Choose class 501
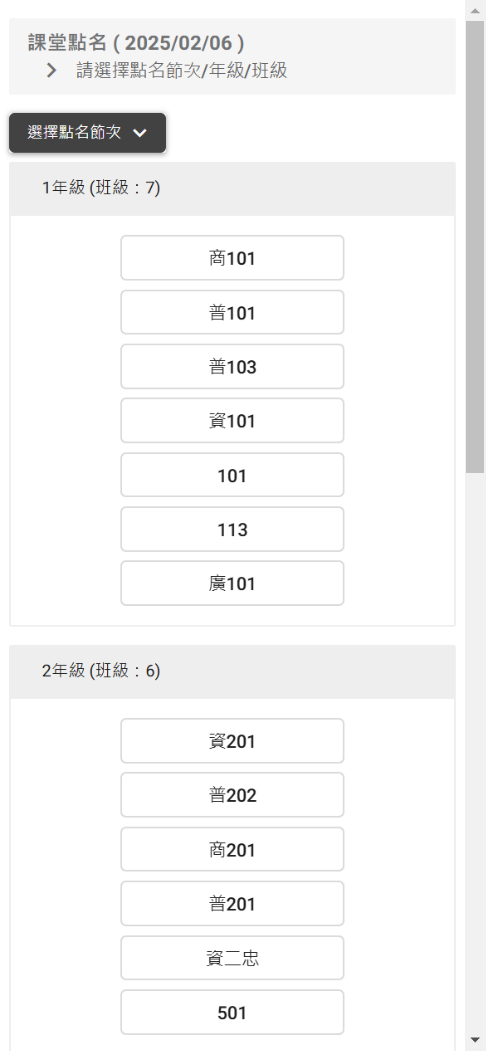 pyautogui.click(x=232, y=1013)
